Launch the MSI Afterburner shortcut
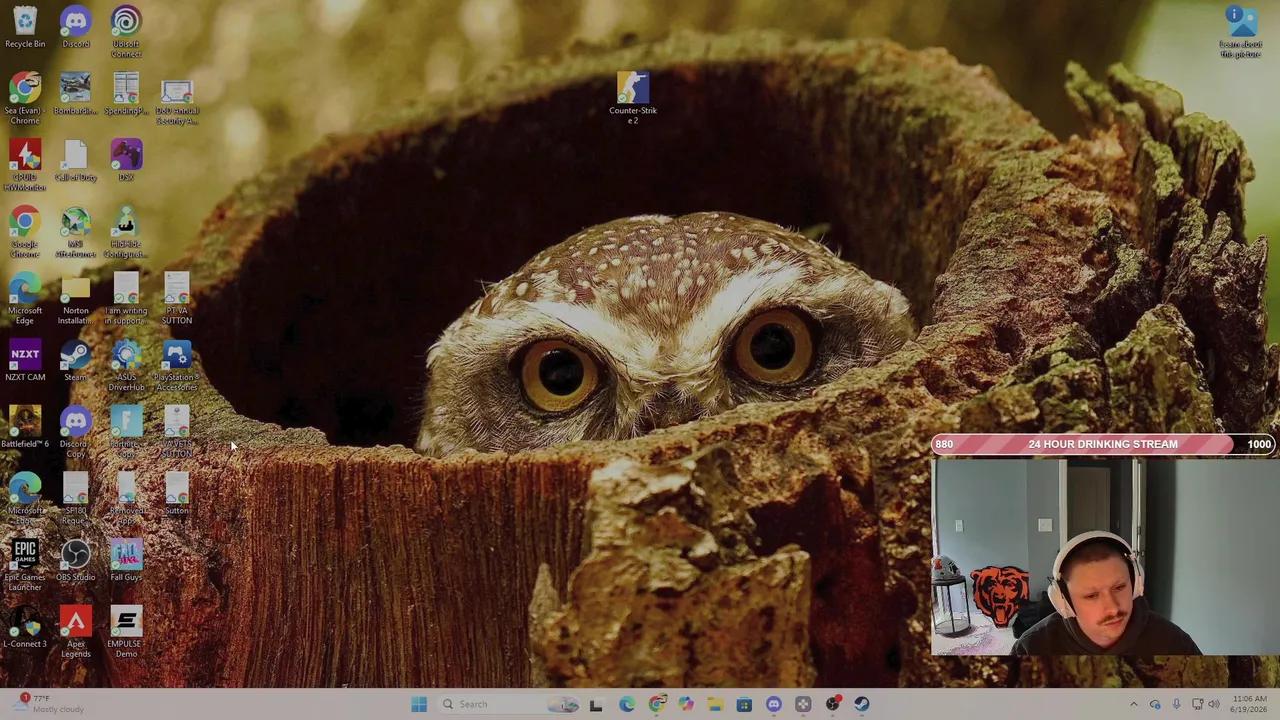This screenshot has width=1280, height=720. [x=76, y=232]
